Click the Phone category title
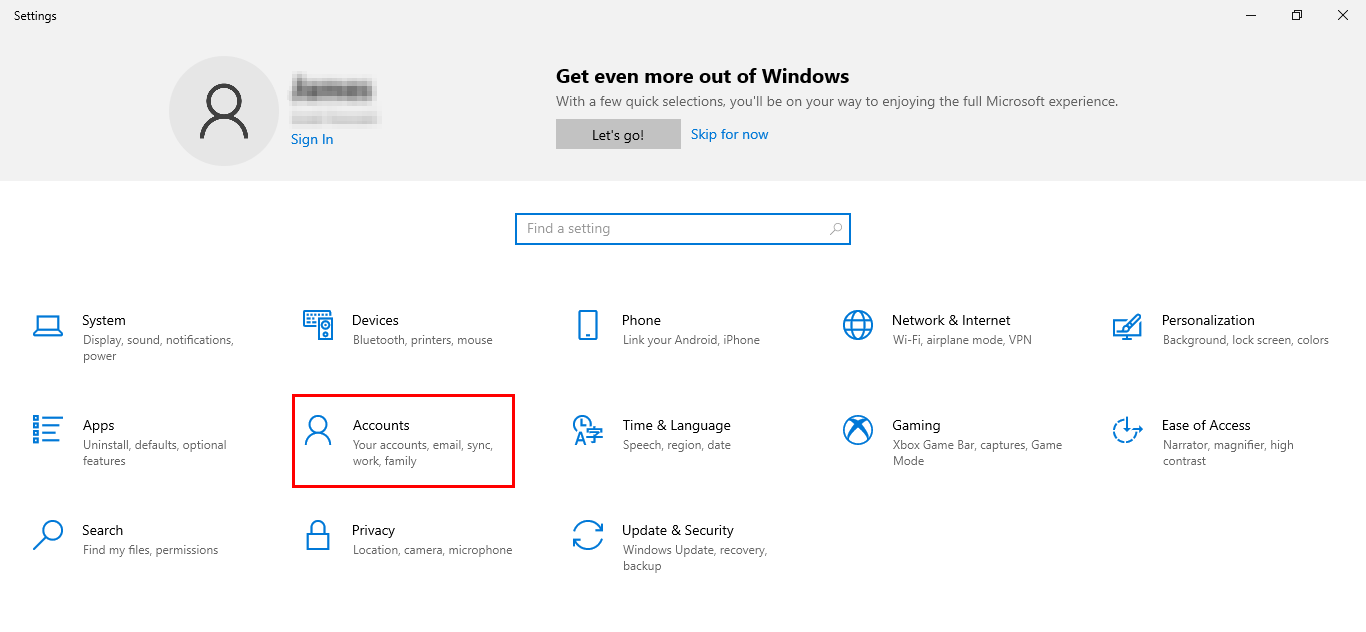The height and width of the screenshot is (632, 1366). pos(641,320)
